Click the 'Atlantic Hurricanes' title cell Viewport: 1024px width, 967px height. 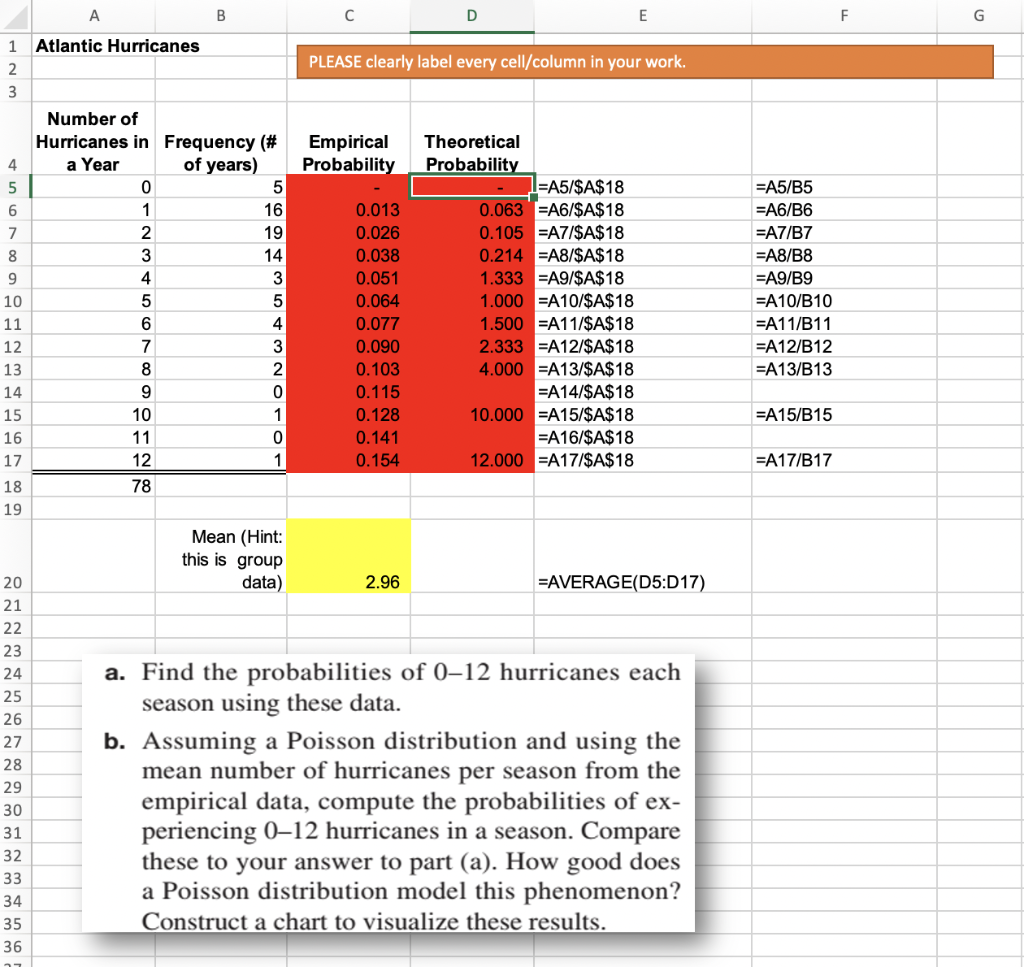[118, 46]
